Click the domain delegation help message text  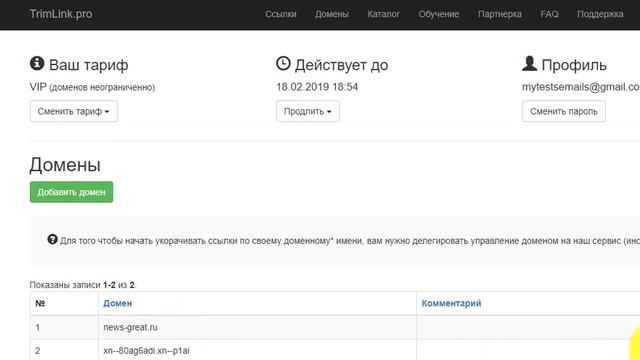click(x=350, y=241)
